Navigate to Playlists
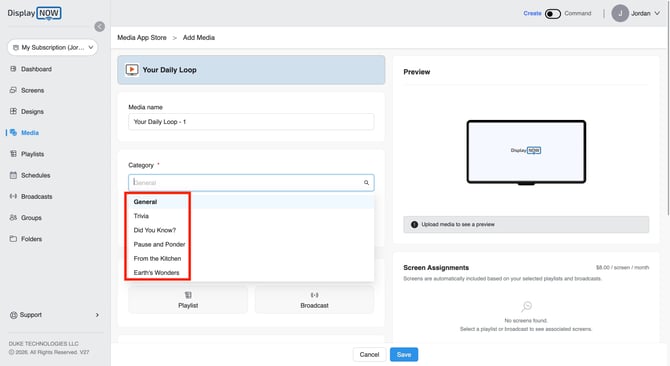 (x=32, y=154)
